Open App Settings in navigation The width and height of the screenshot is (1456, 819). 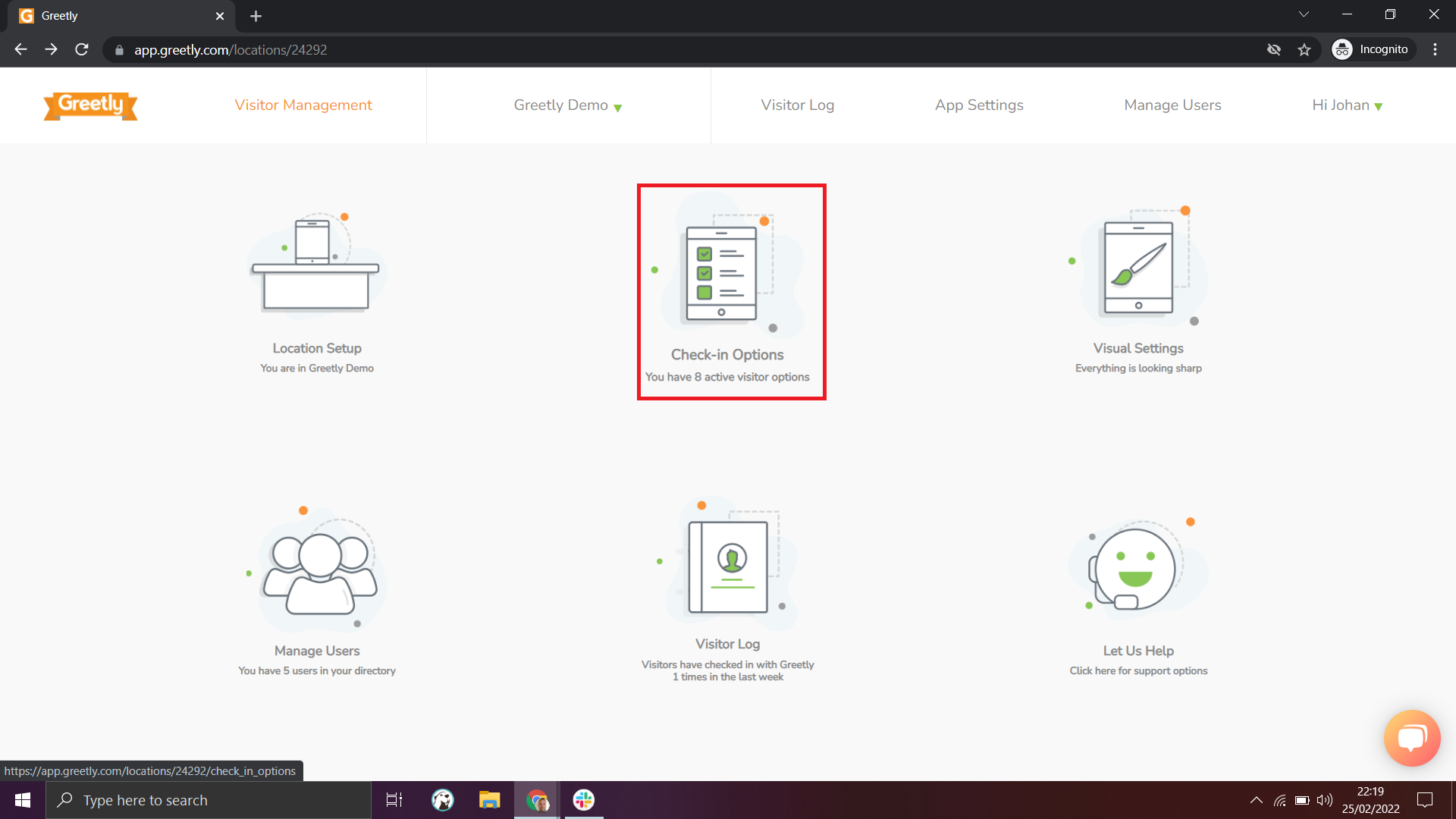(979, 105)
